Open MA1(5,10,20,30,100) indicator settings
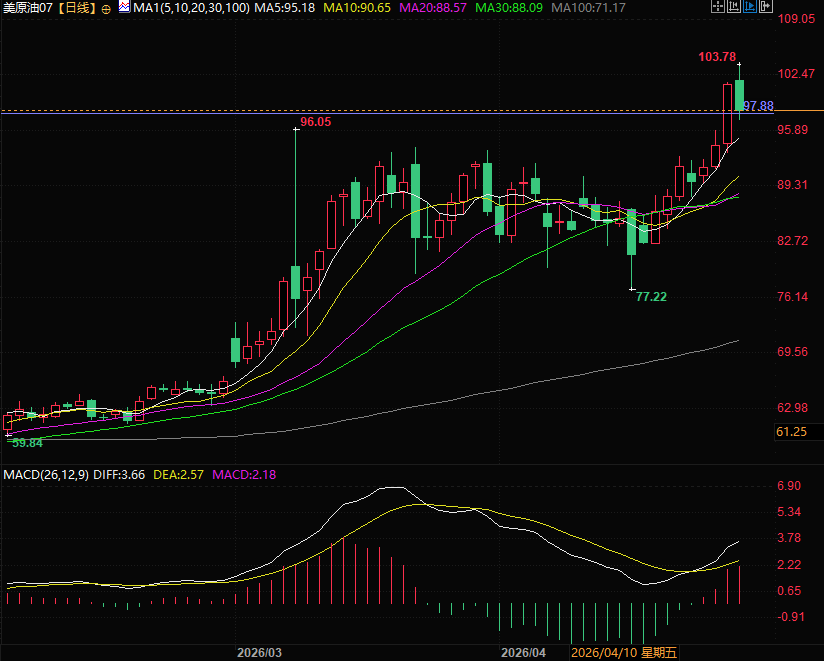824x661 pixels. pyautogui.click(x=191, y=8)
